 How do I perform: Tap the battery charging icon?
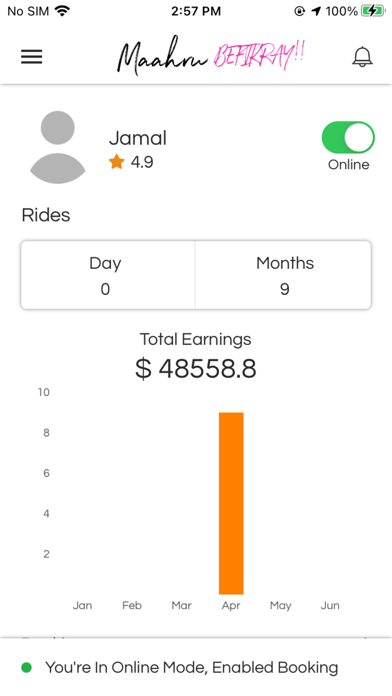pos(372,11)
